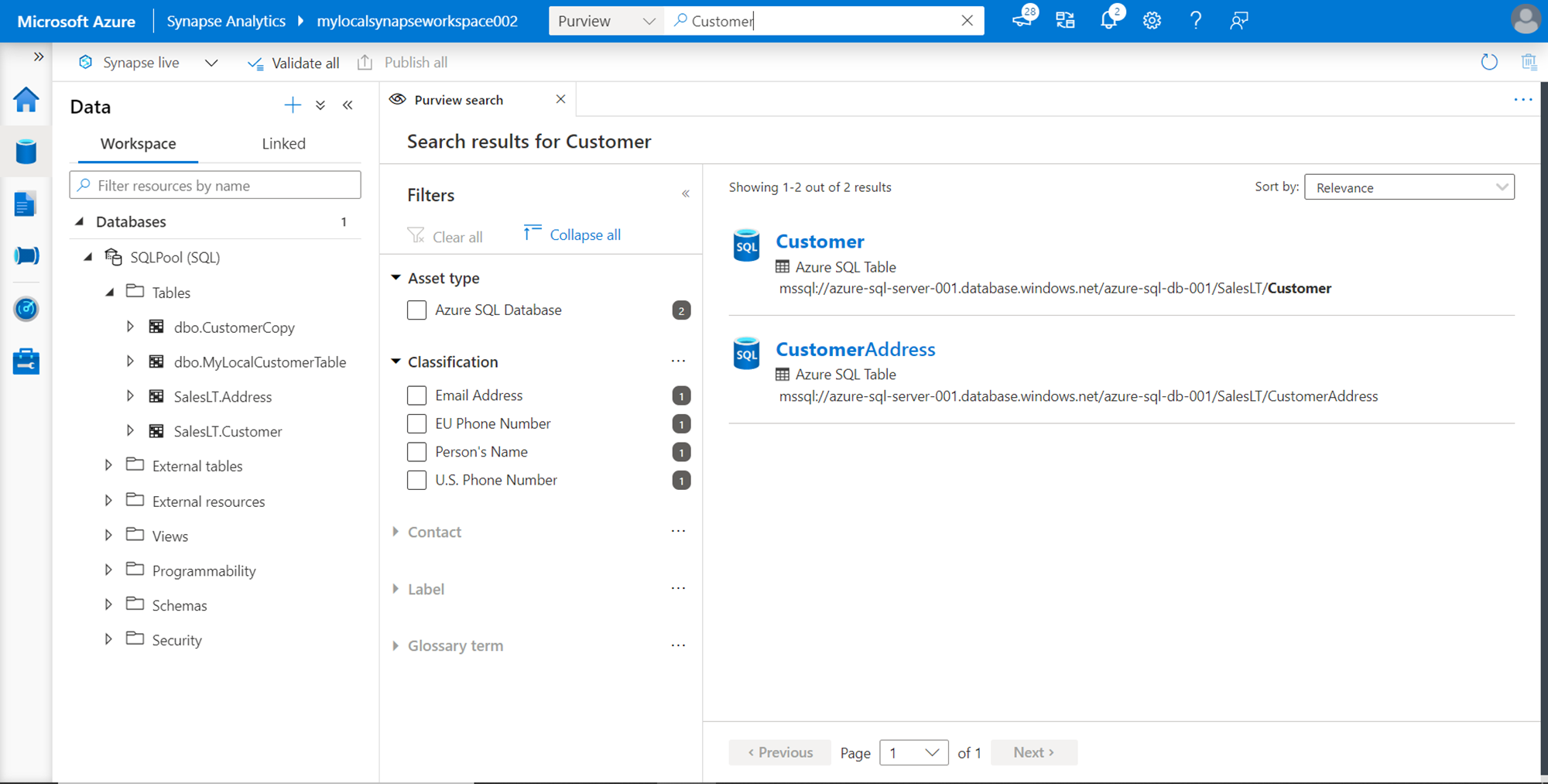Open the Integrate hub pipeline icon

tap(26, 256)
